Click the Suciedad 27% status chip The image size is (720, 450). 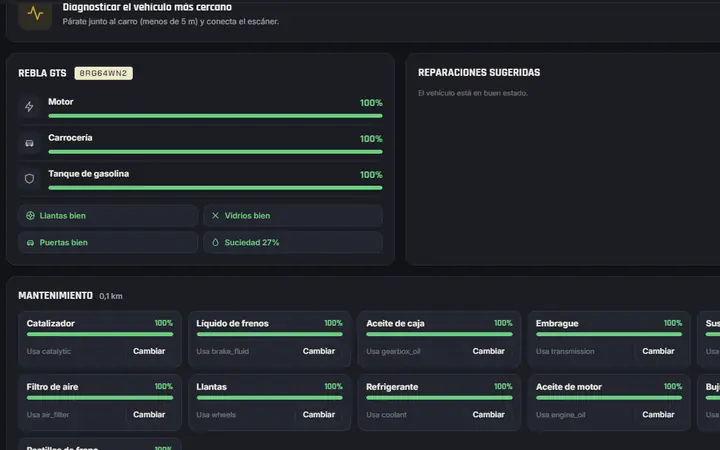pyautogui.click(x=293, y=242)
